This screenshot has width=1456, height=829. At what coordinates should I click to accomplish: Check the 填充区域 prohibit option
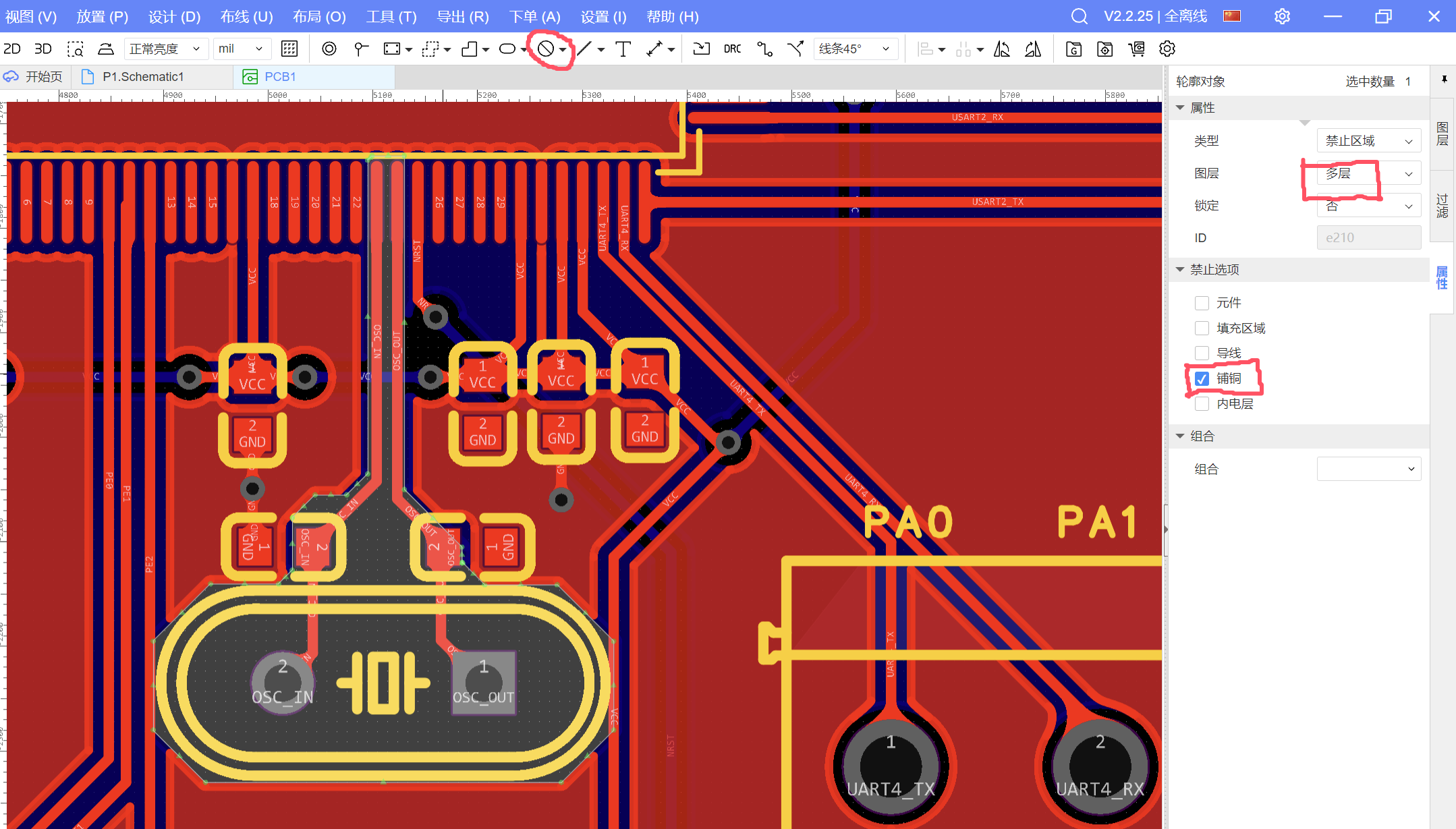[x=1202, y=328]
